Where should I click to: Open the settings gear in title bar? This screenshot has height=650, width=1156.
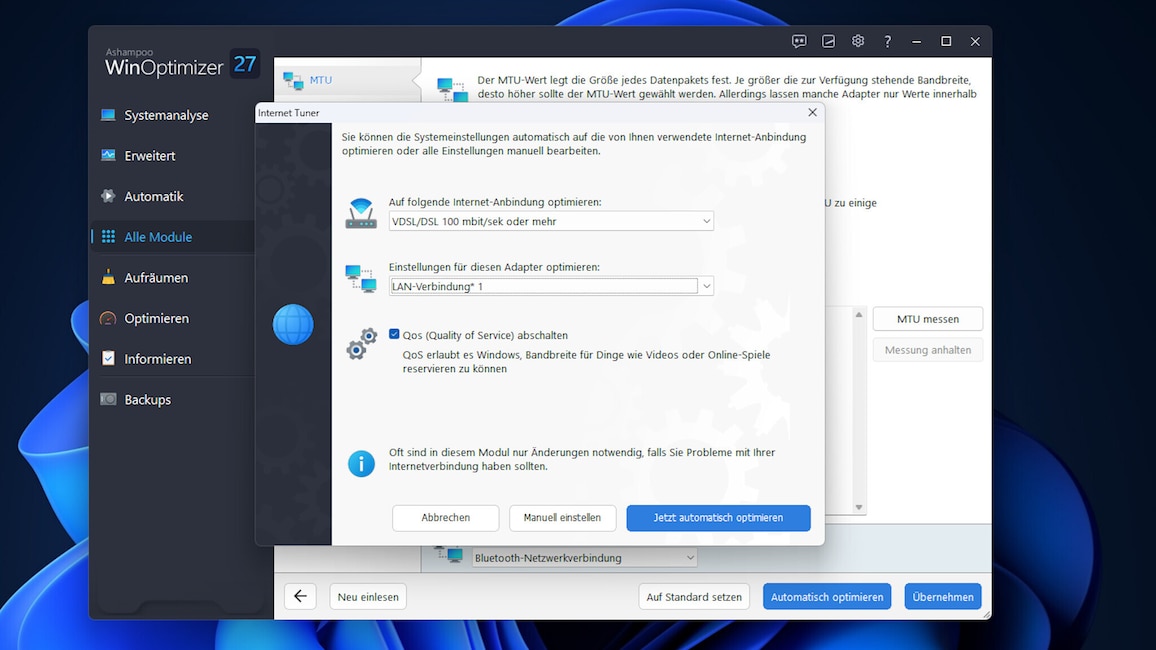click(857, 41)
